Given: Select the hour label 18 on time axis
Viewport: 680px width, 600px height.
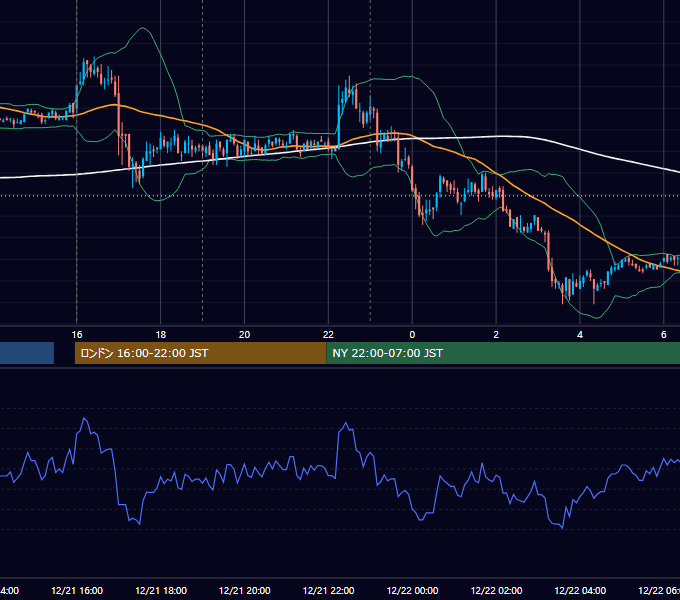Looking at the screenshot, I should click(160, 335).
